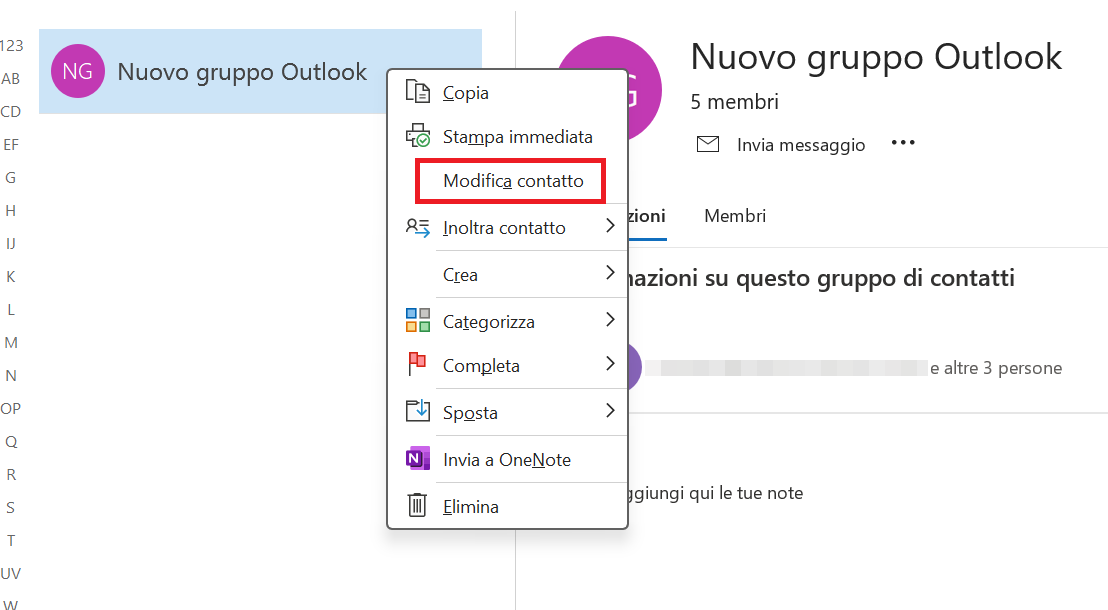
Task: Switch to the Membri tab
Action: pos(735,216)
